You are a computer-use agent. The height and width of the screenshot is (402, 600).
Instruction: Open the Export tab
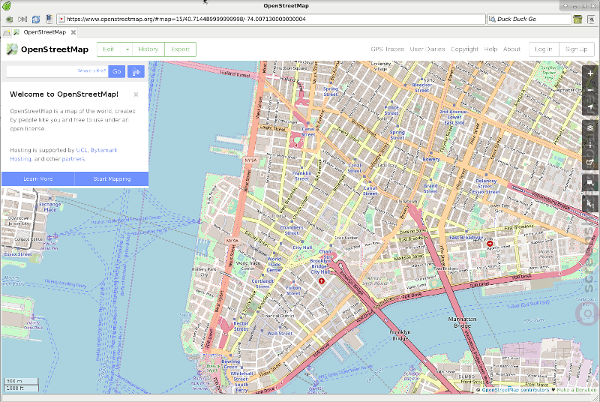pos(181,49)
